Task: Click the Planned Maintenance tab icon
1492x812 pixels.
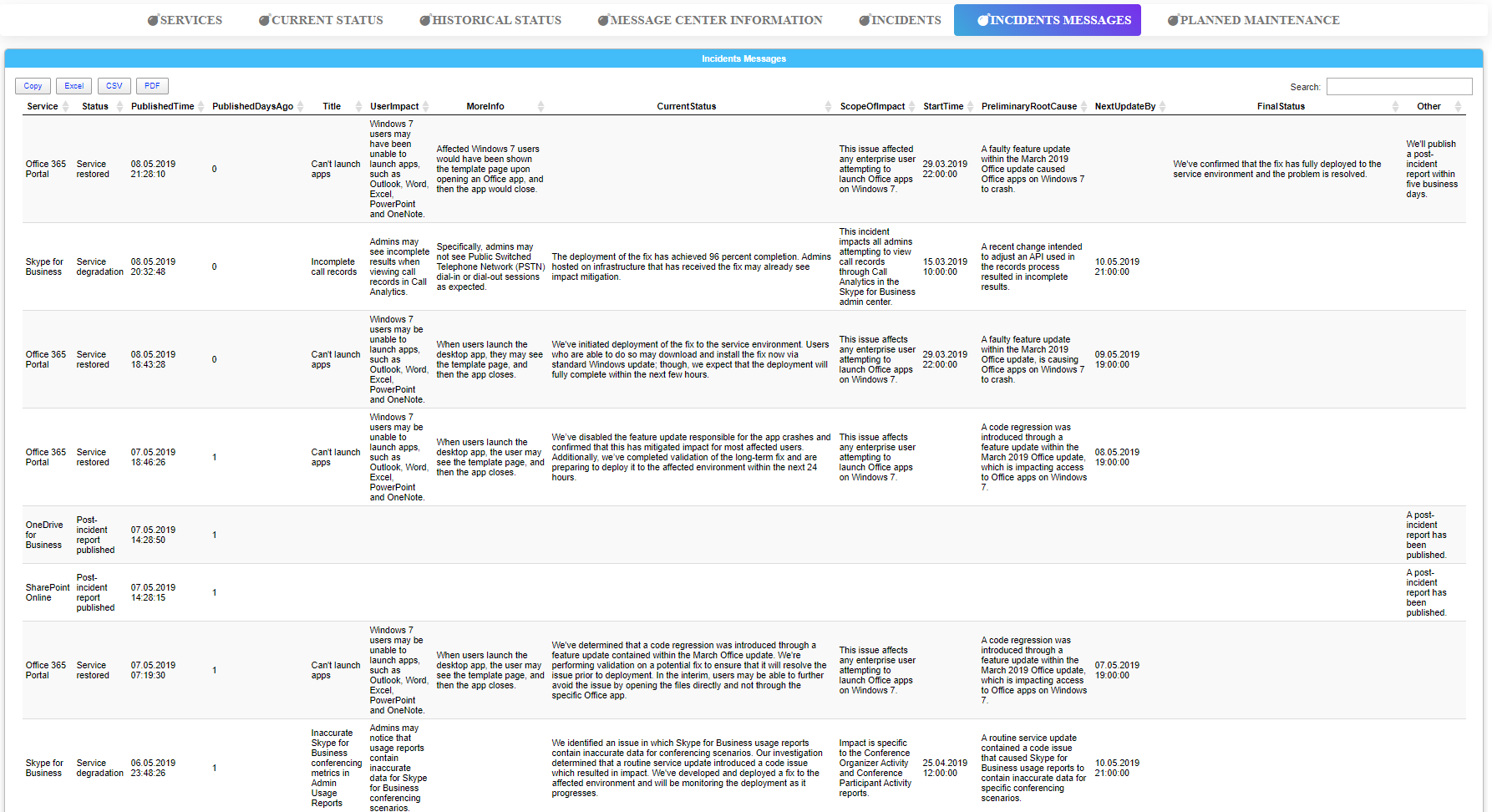Action: [1173, 20]
